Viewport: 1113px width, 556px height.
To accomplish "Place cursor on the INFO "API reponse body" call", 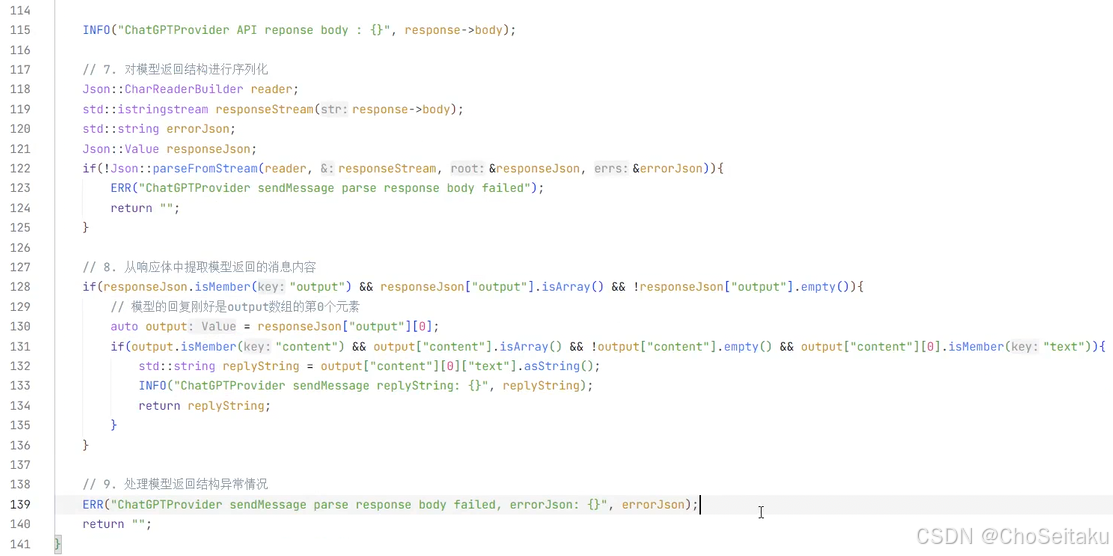I will point(299,31).
